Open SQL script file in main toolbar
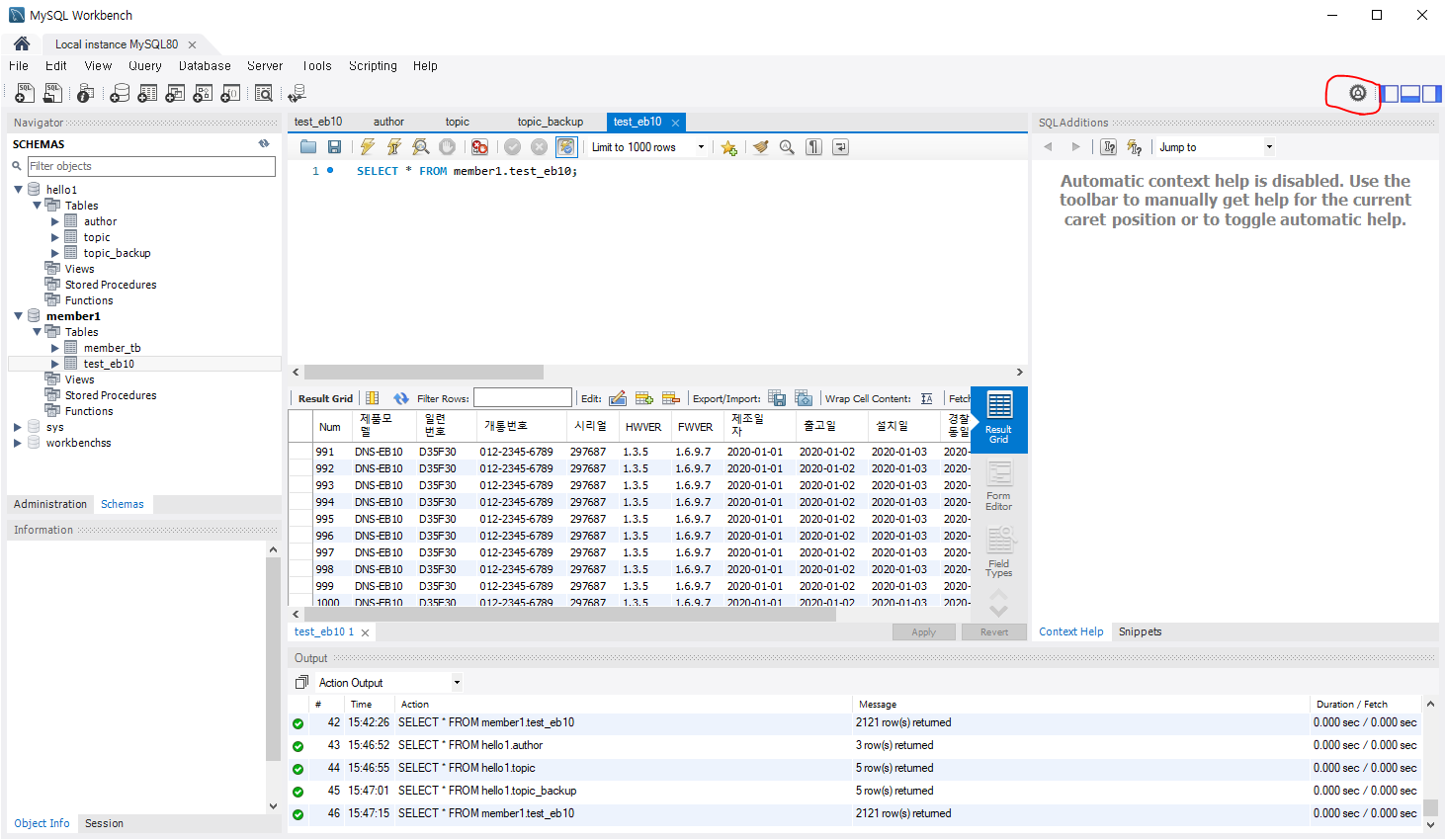Image resolution: width=1446 pixels, height=840 pixels. pos(53,93)
